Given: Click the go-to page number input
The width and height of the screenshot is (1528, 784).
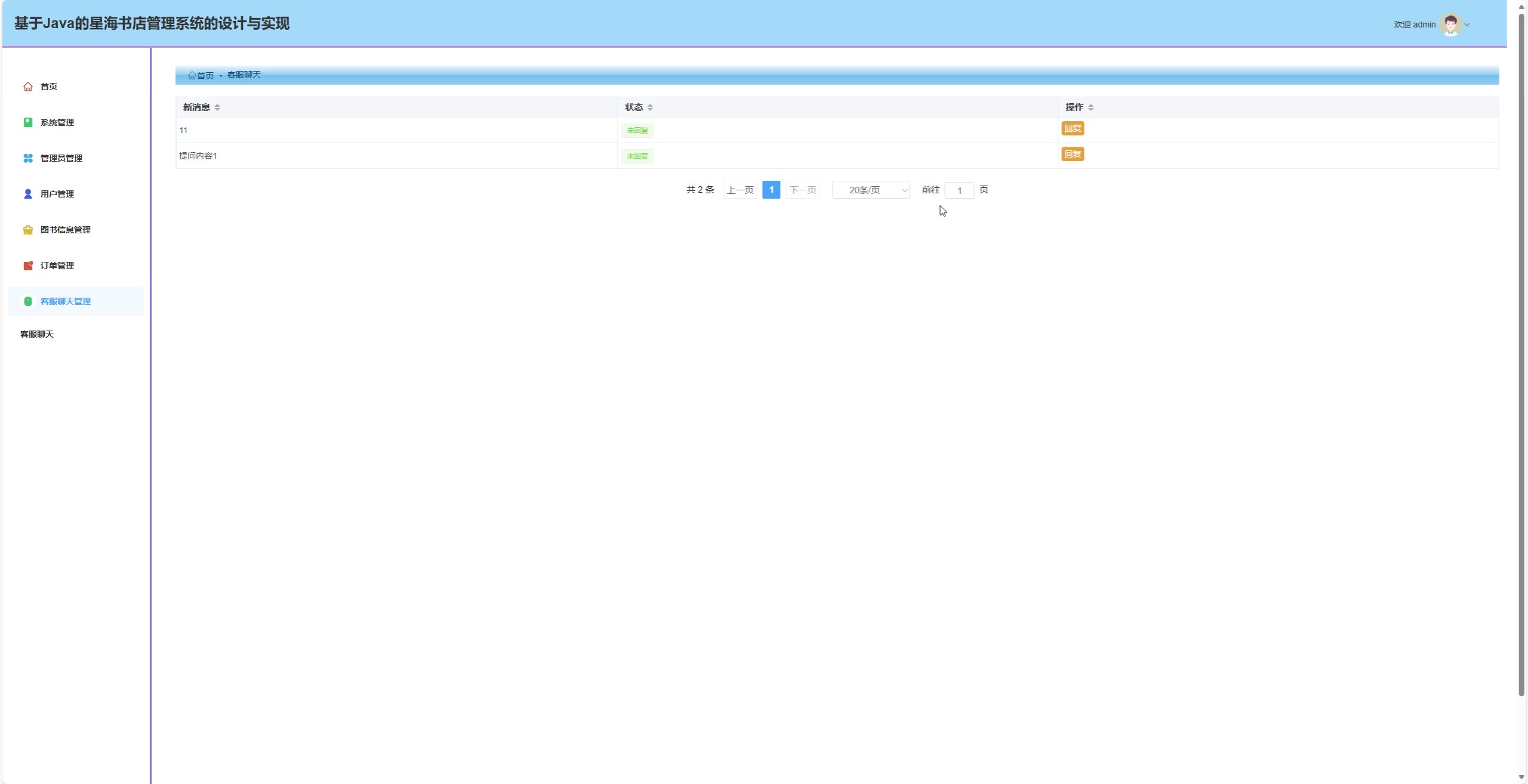Looking at the screenshot, I should click(x=959, y=190).
